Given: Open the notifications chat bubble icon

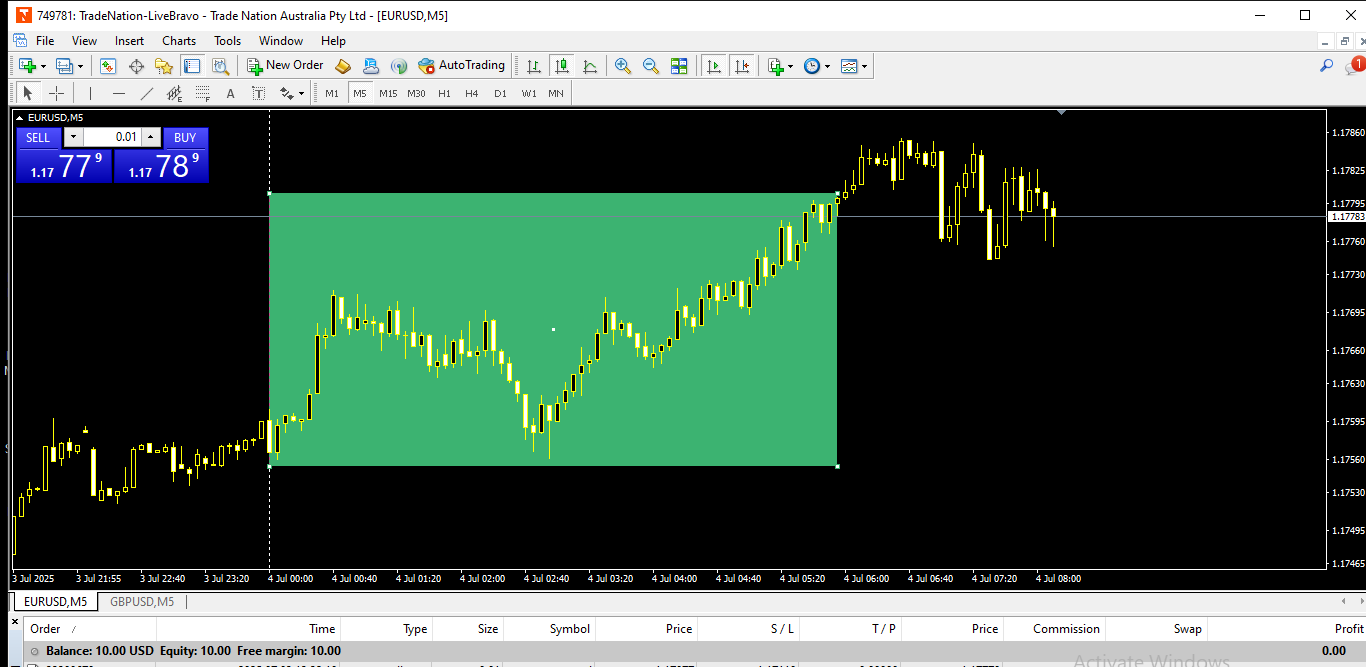Looking at the screenshot, I should [1354, 66].
